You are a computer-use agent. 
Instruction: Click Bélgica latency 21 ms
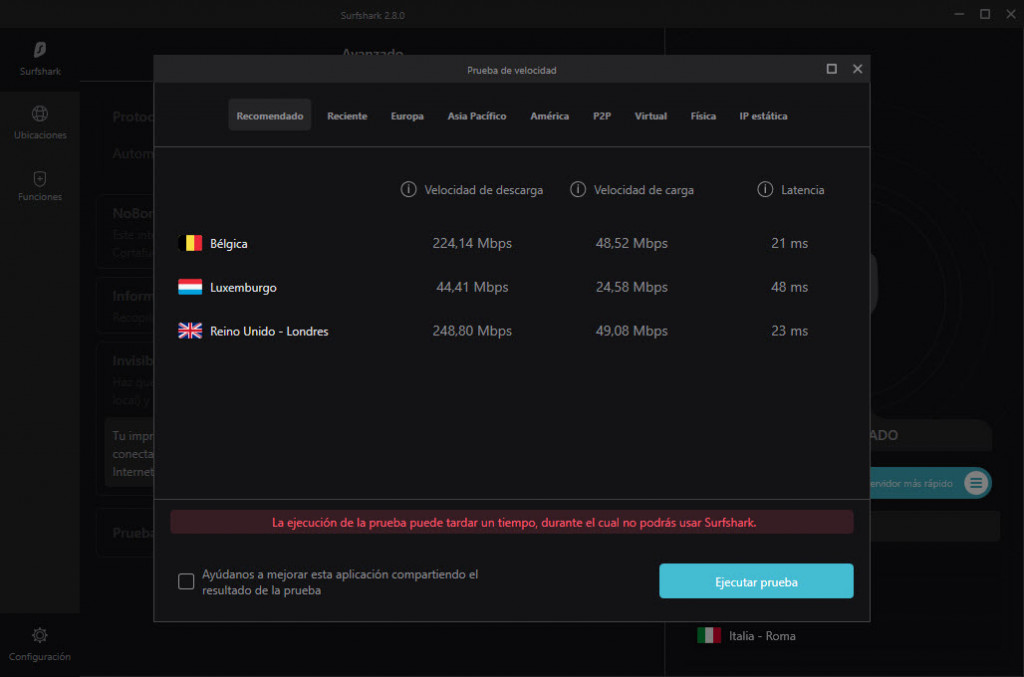point(790,244)
